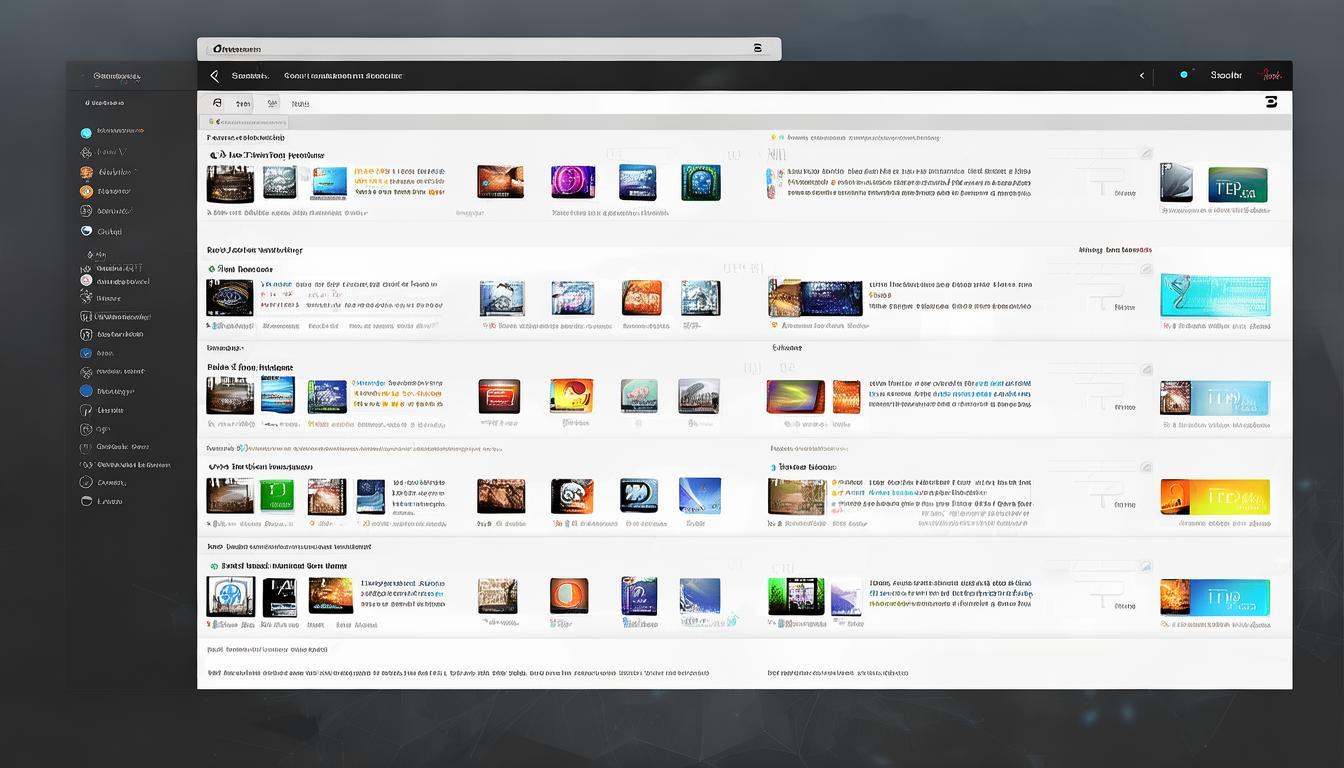Viewport: 1344px width, 768px height.
Task: Click the cyan dot indicator in the header
Action: pyautogui.click(x=1184, y=75)
